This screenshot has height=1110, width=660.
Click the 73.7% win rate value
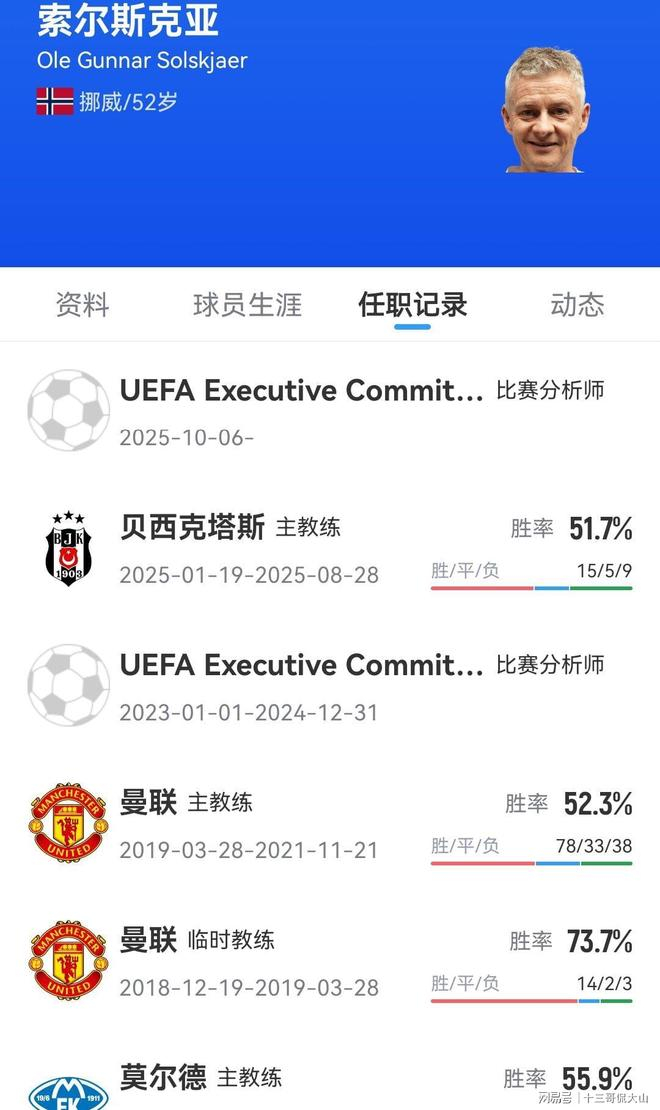[599, 941]
